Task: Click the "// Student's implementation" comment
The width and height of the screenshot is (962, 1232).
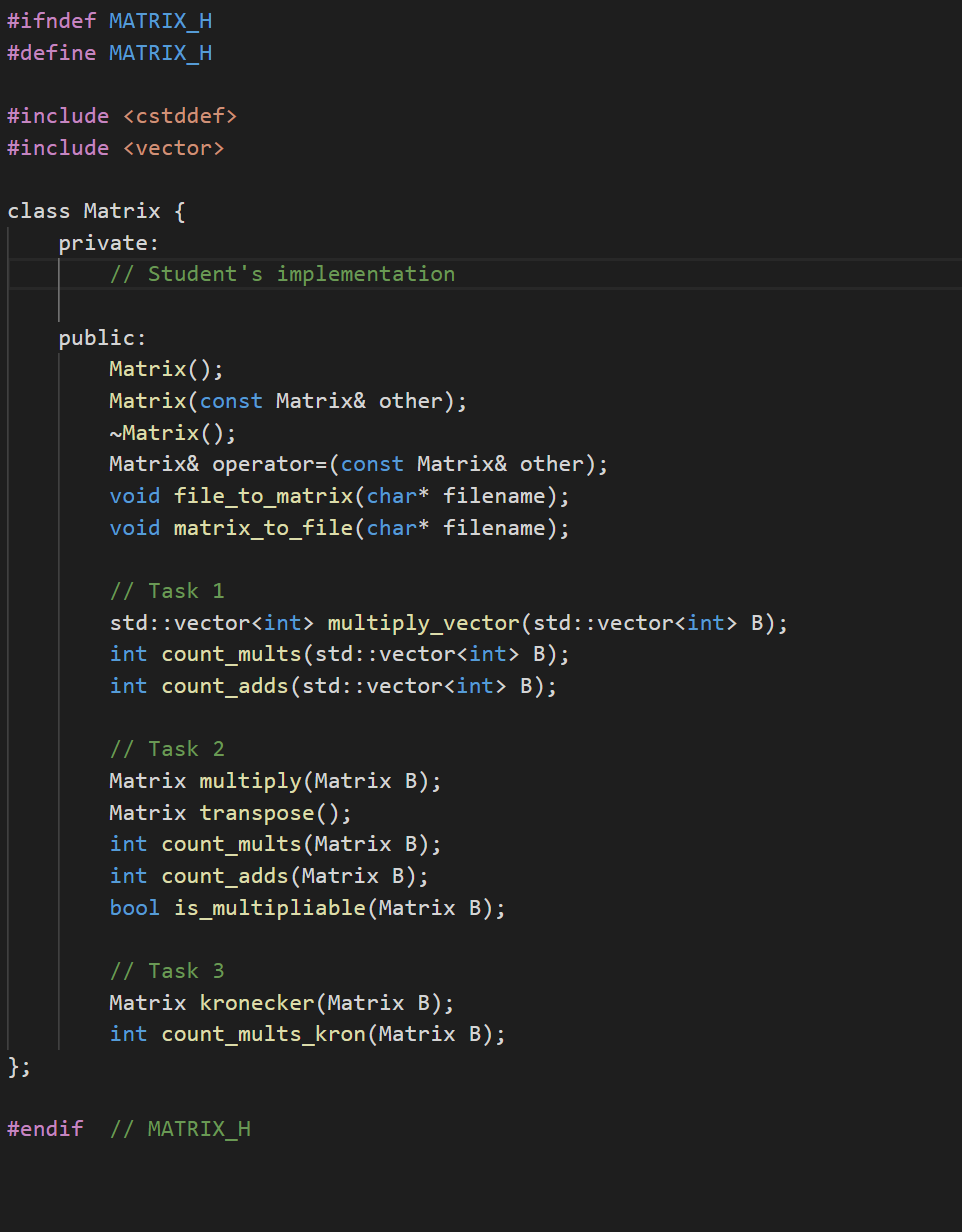Action: (282, 274)
